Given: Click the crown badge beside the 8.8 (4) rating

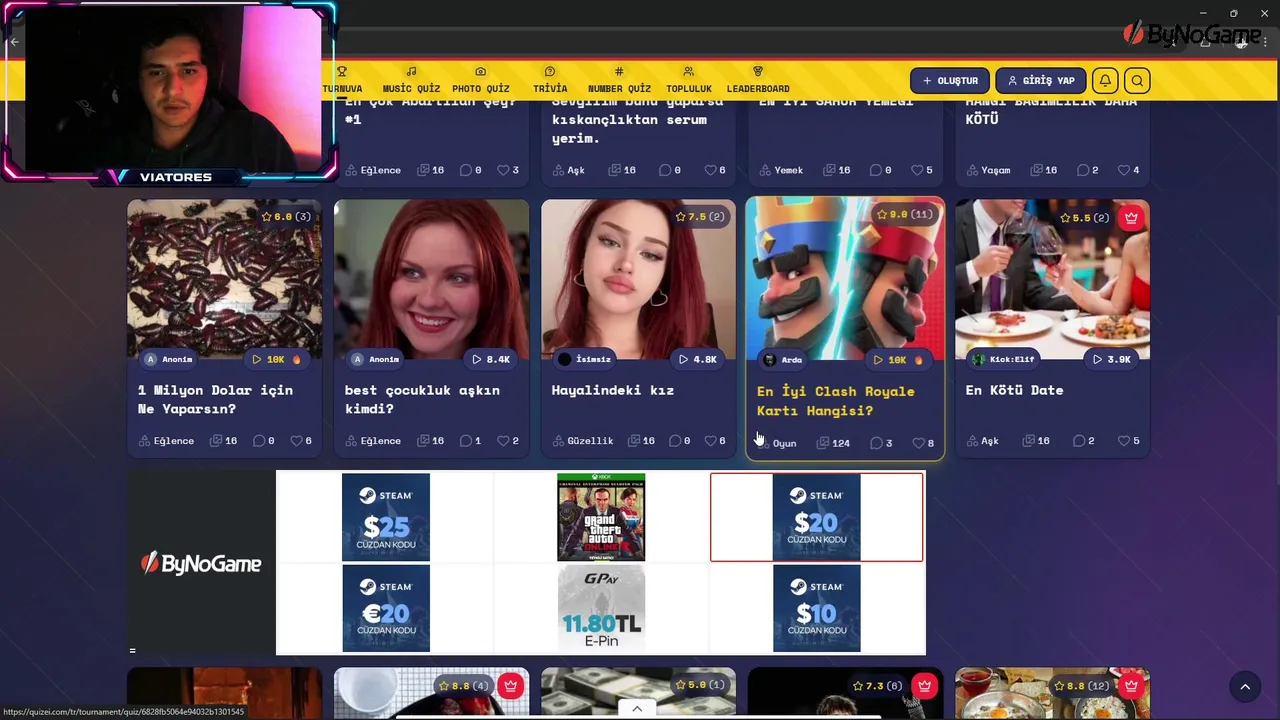Looking at the screenshot, I should point(510,686).
